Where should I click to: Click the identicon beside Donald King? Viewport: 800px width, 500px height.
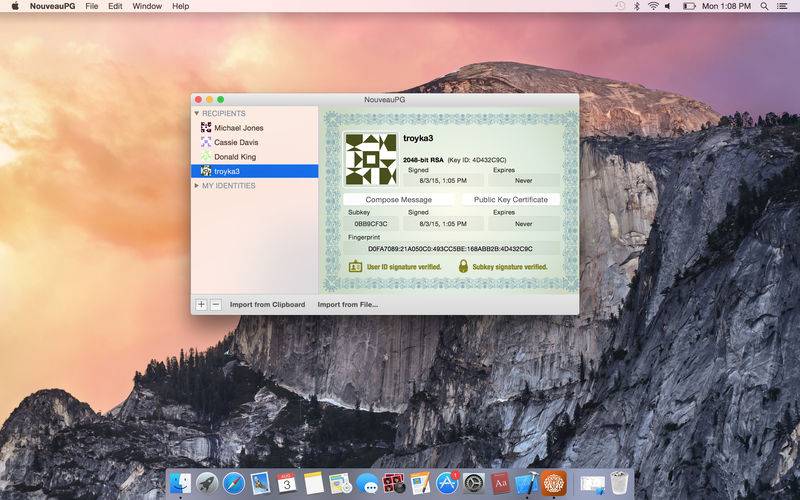coord(206,156)
